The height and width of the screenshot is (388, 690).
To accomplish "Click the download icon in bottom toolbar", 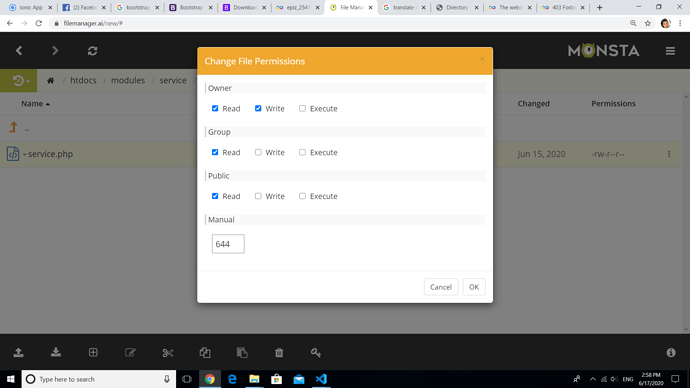I will [56, 352].
